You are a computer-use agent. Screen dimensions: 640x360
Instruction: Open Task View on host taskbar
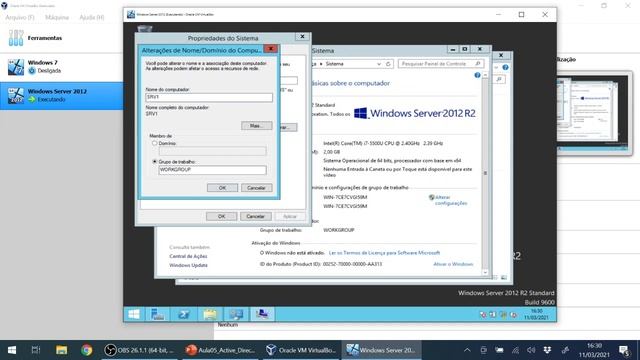36,350
